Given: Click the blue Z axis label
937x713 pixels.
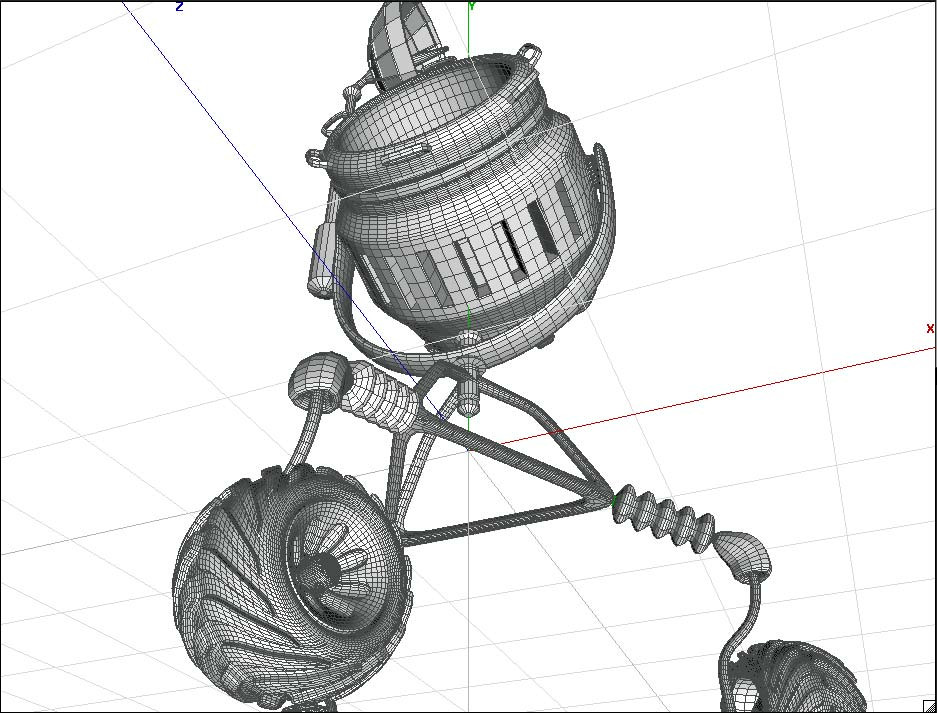Looking at the screenshot, I should (x=179, y=7).
